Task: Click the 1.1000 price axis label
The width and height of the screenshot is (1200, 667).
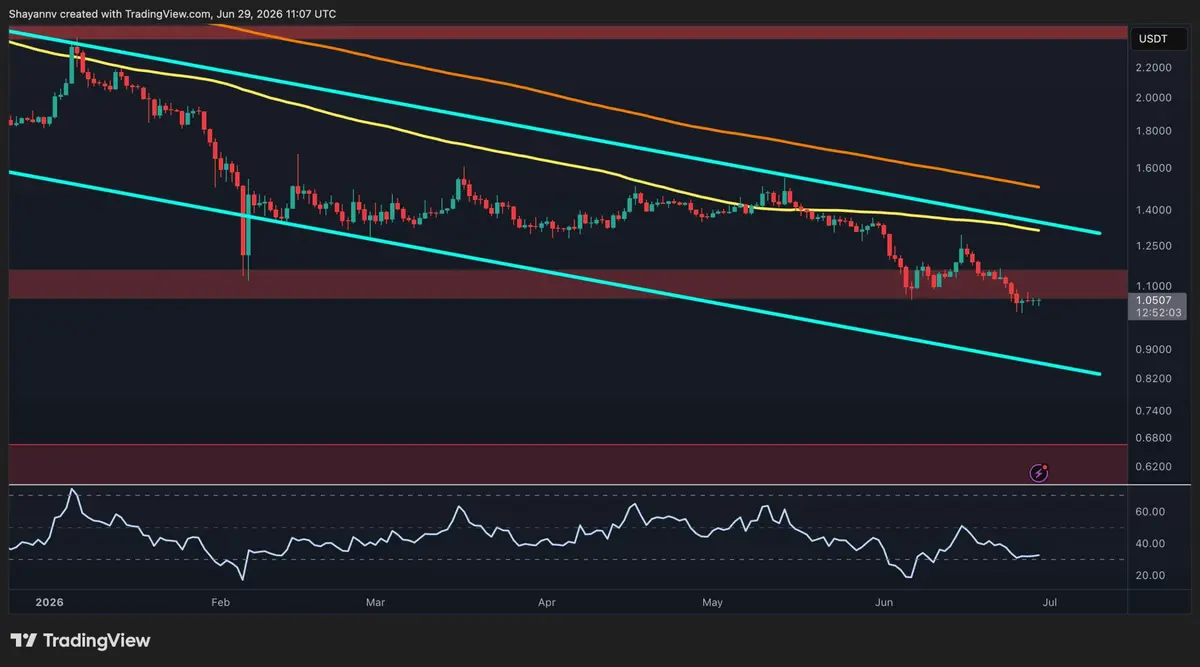Action: pos(1154,285)
